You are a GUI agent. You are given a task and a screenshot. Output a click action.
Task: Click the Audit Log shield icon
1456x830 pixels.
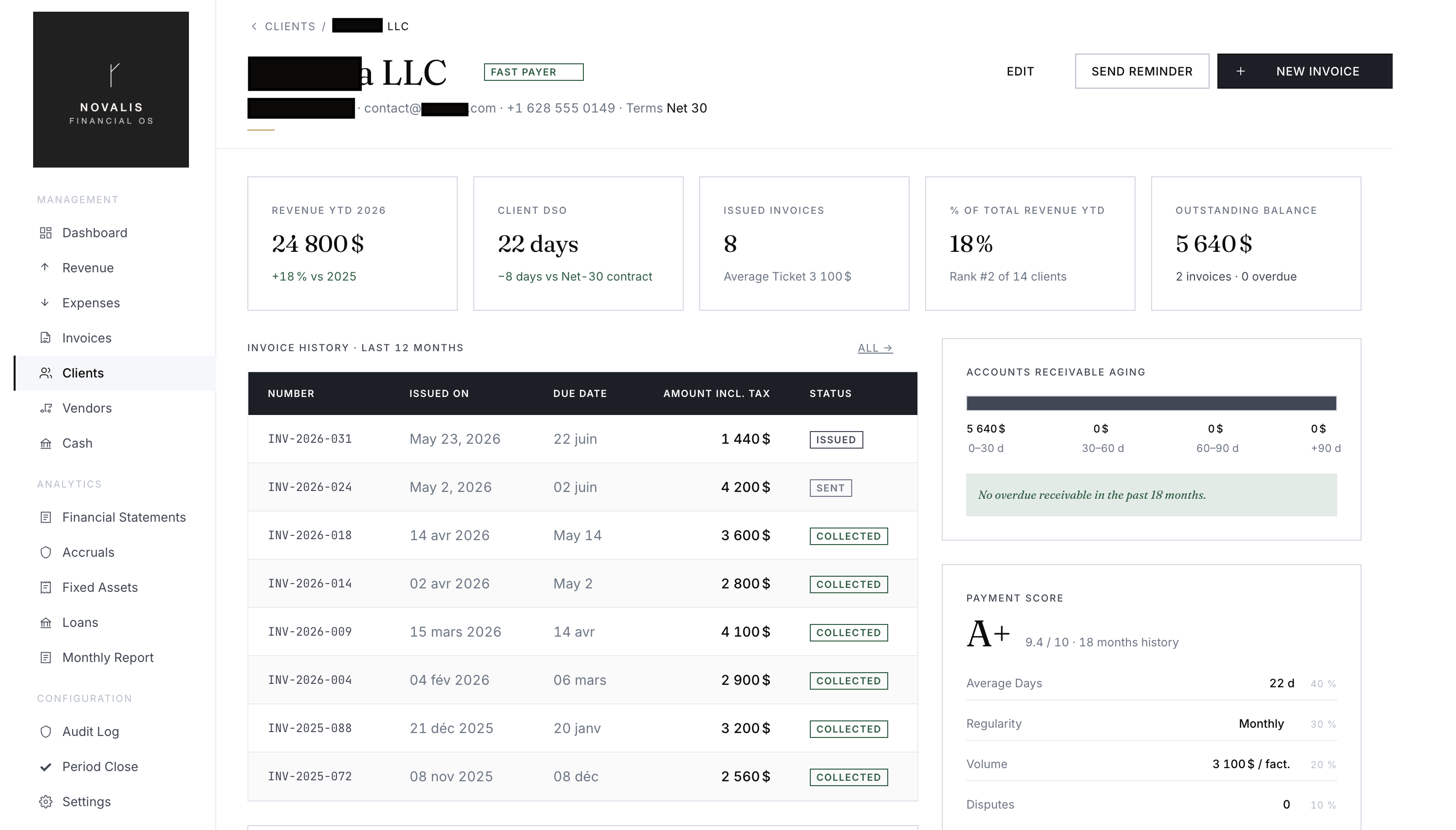tap(46, 732)
